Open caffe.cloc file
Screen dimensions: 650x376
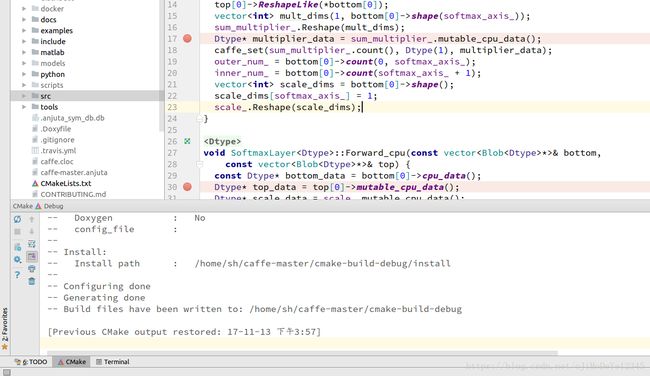57,162
